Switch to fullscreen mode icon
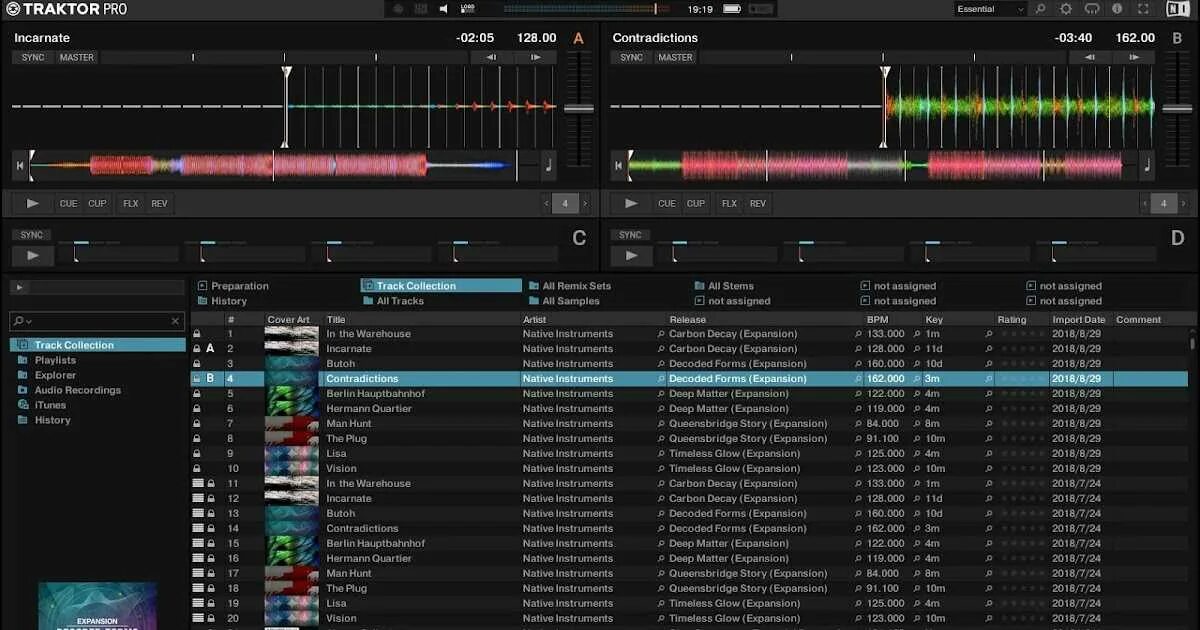Screen dimensions: 1200x630 click(x=1143, y=9)
